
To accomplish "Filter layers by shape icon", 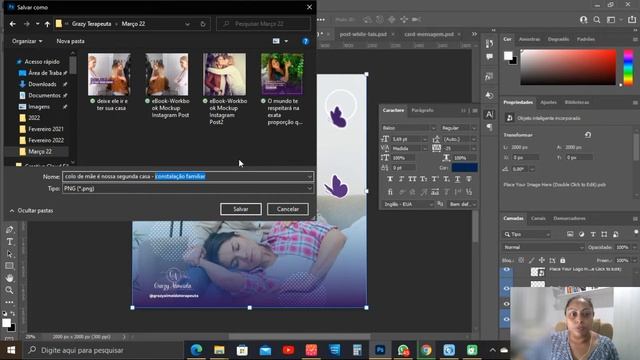I will tap(604, 234).
